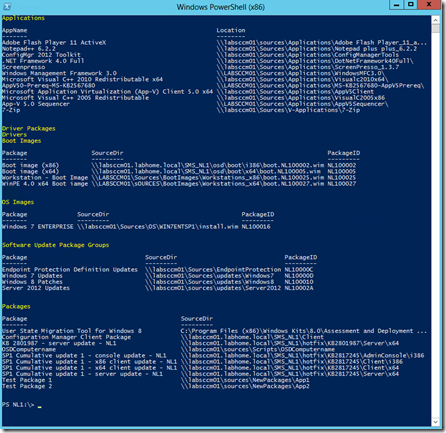The width and height of the screenshot is (446, 433).
Task: Click the Windows 7 ENTERPRISE row
Action: click(136, 227)
